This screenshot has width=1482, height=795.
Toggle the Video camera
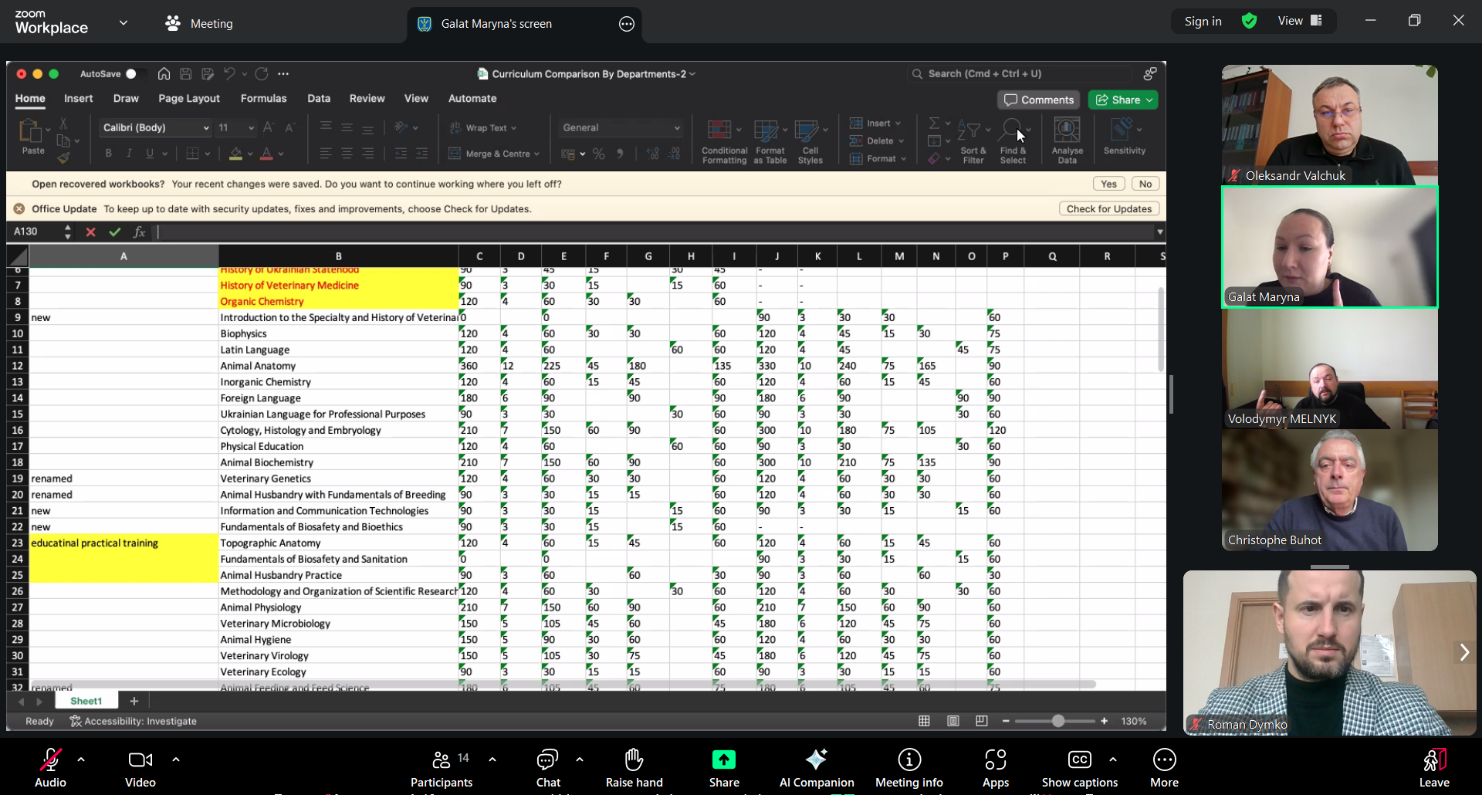pos(140,760)
